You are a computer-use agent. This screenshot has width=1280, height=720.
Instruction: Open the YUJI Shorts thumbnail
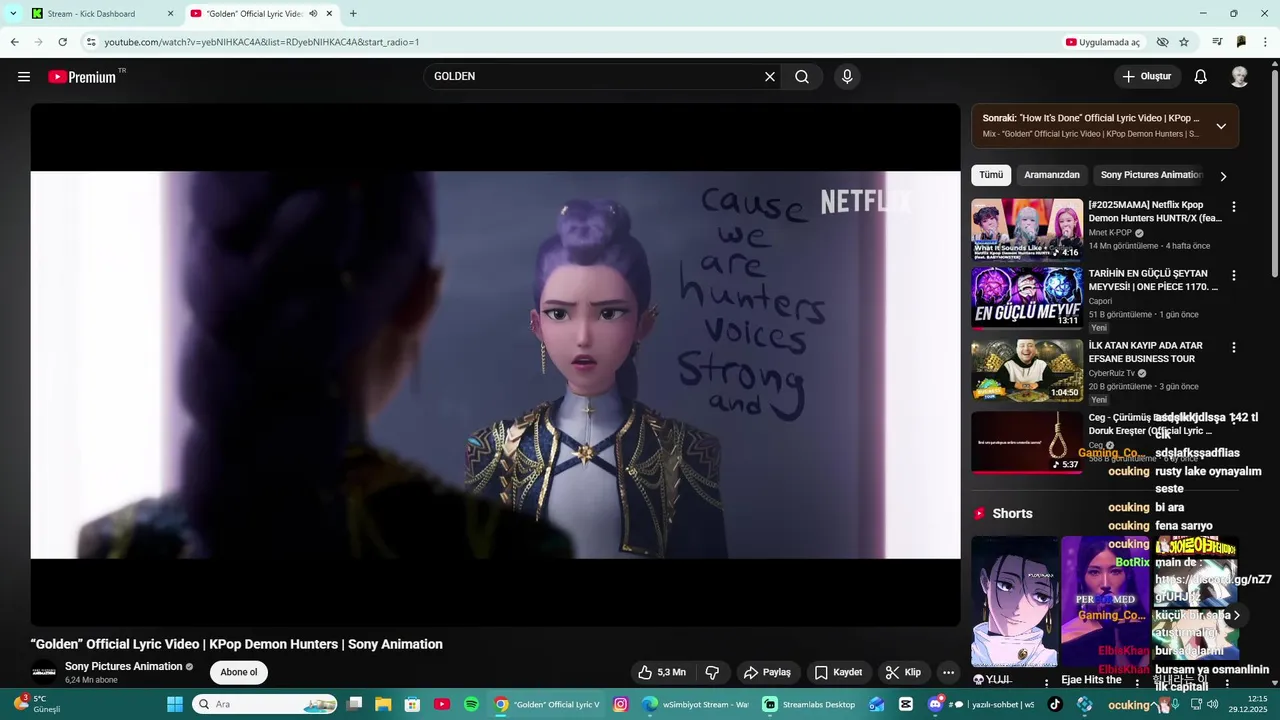pyautogui.click(x=1014, y=601)
